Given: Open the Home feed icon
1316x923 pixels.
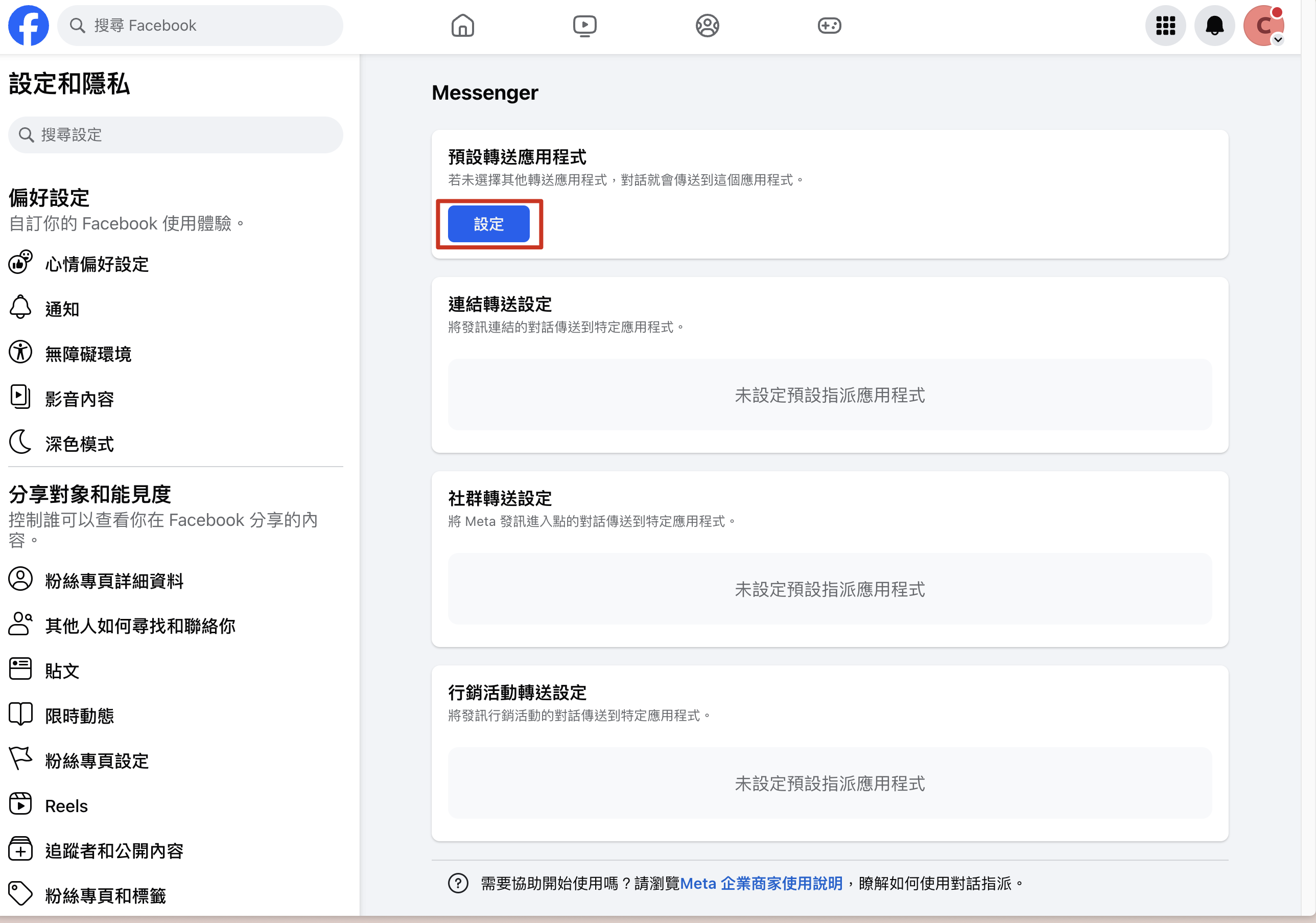Looking at the screenshot, I should 462,26.
